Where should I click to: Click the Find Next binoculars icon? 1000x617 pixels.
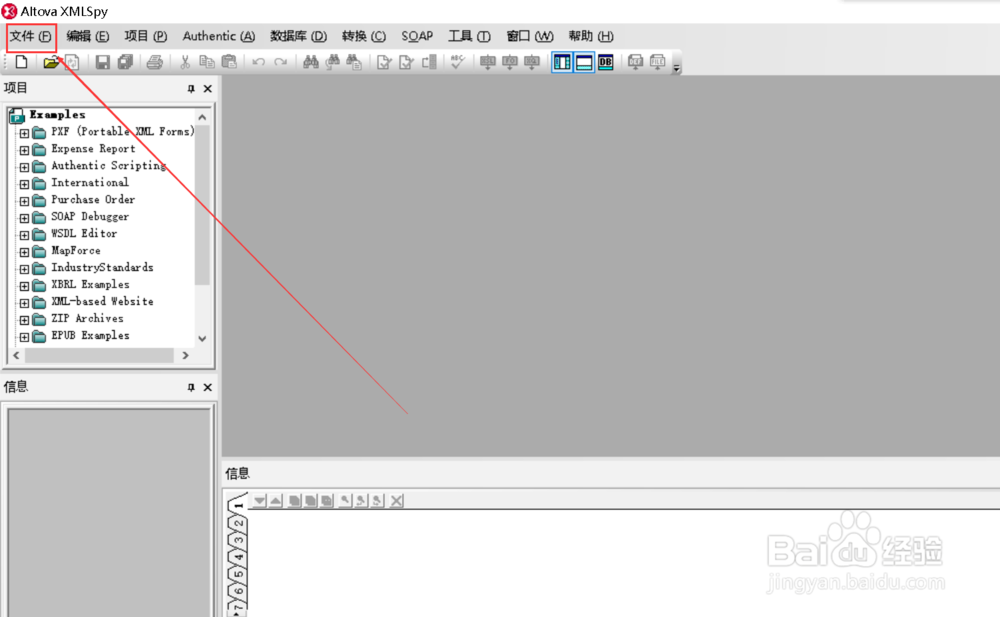[332, 62]
